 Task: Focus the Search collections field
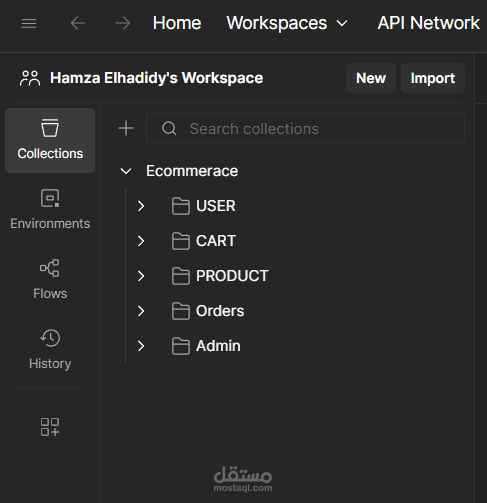coord(305,128)
